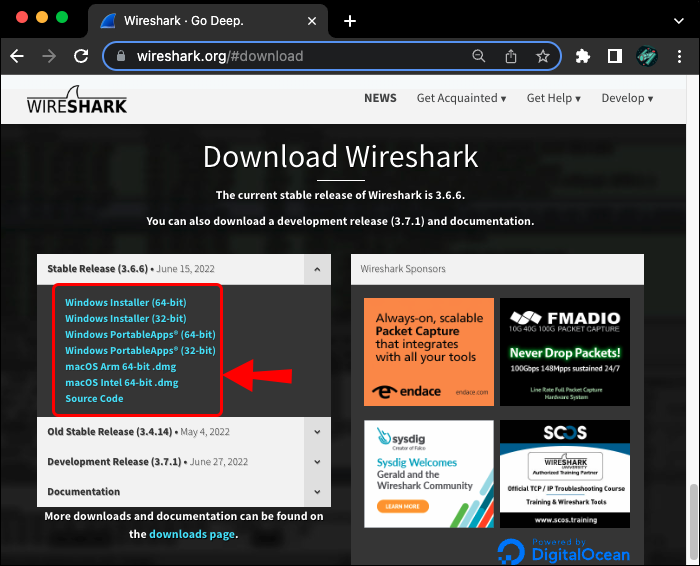Toggle the browser side panel icon
This screenshot has height=566, width=700.
[x=615, y=56]
